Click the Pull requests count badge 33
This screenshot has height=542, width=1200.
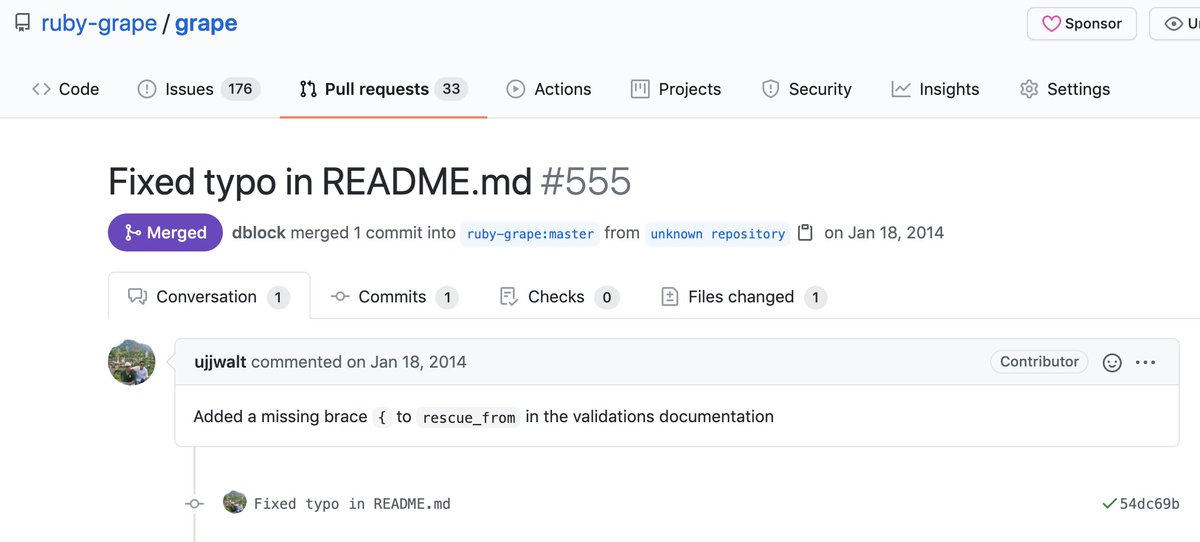pos(451,89)
